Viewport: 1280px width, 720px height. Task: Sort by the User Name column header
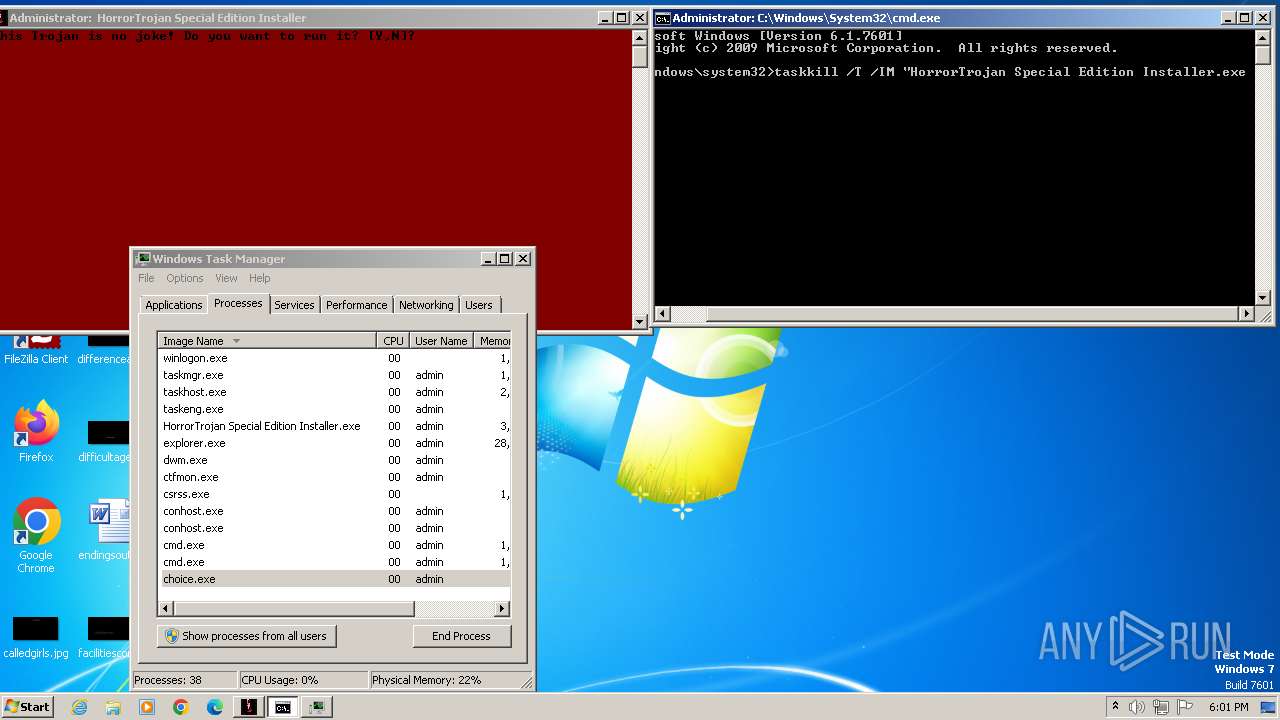[x=441, y=341]
